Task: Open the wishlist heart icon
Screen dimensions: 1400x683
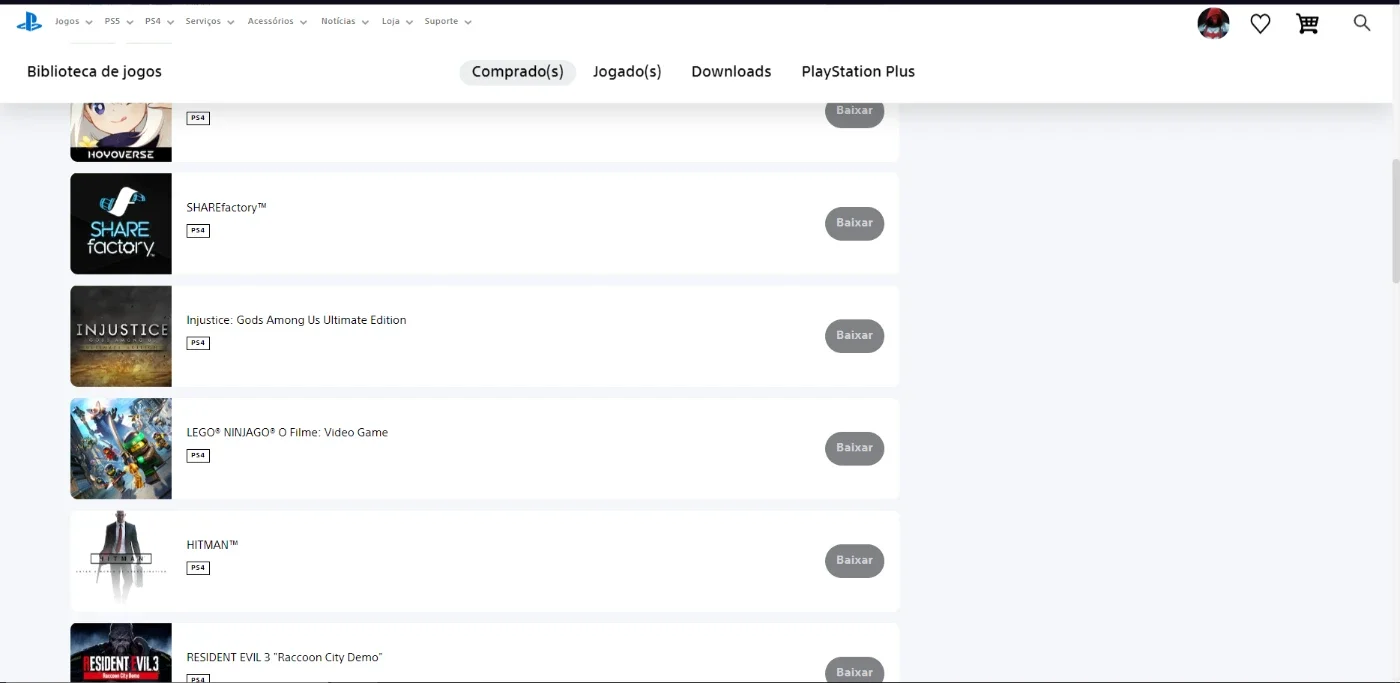Action: [x=1260, y=23]
